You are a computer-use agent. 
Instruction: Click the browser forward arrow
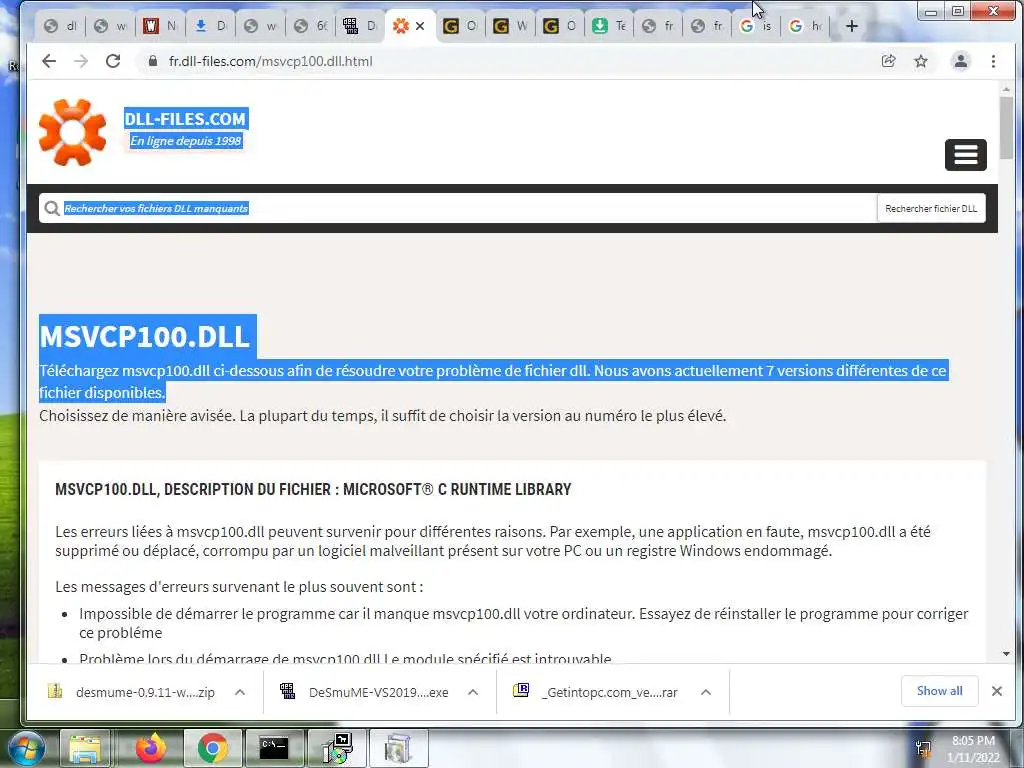coord(81,61)
